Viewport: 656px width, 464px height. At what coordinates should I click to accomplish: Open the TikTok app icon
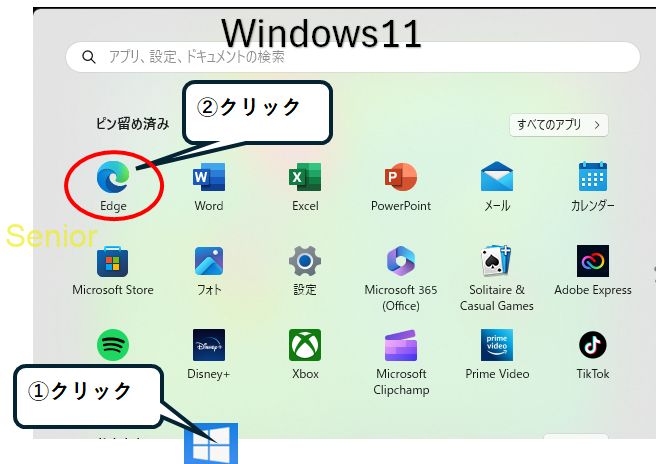(x=593, y=345)
